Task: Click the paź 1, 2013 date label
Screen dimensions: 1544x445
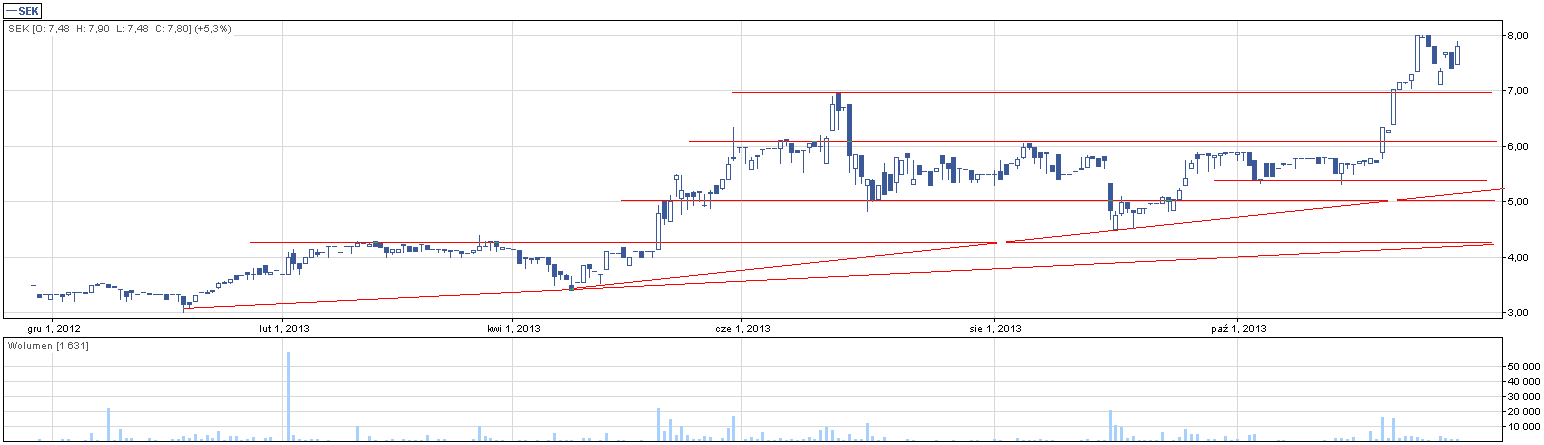Action: (1237, 327)
